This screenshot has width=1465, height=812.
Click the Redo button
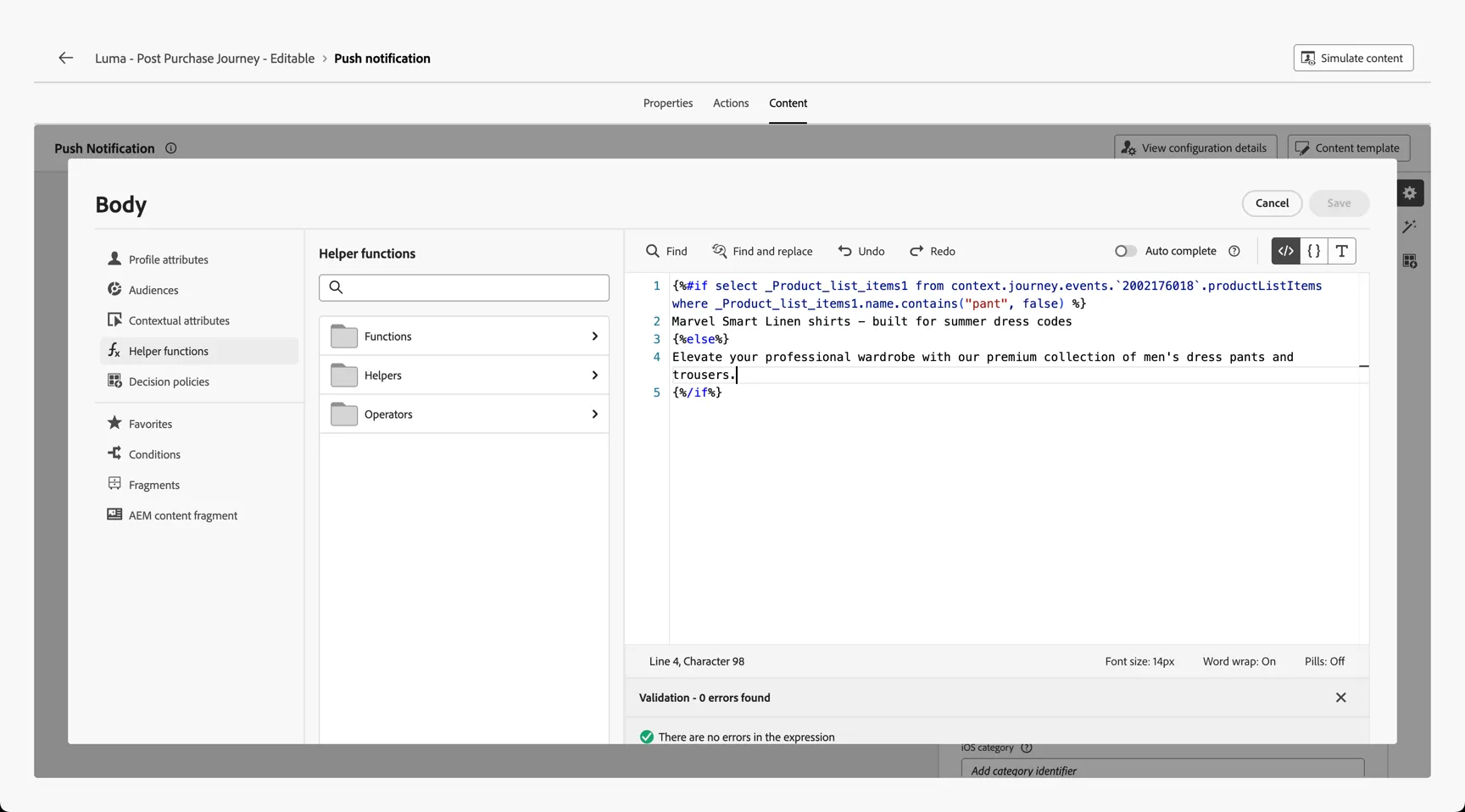(933, 251)
